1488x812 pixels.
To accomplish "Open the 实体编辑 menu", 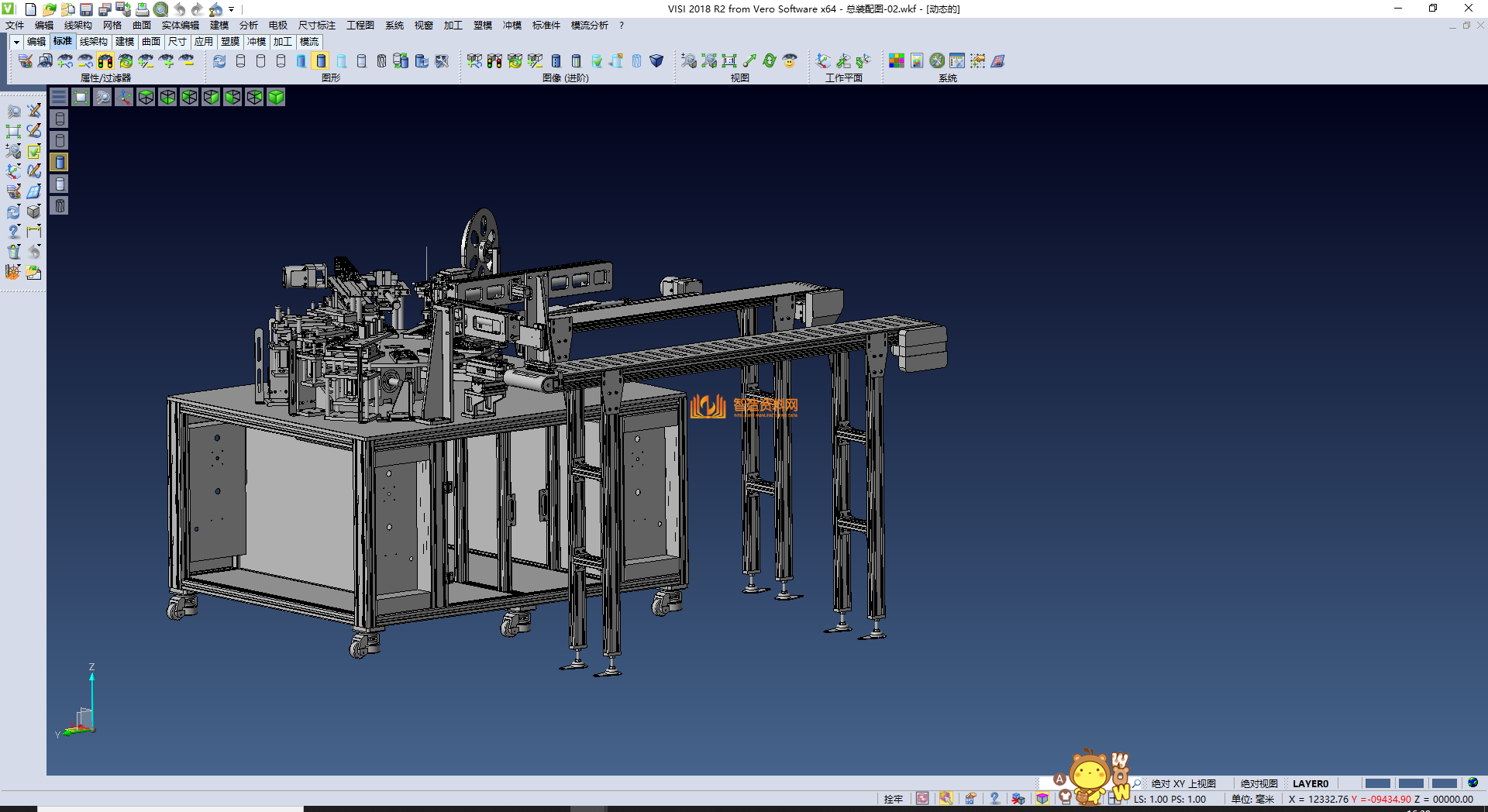I will click(x=180, y=26).
